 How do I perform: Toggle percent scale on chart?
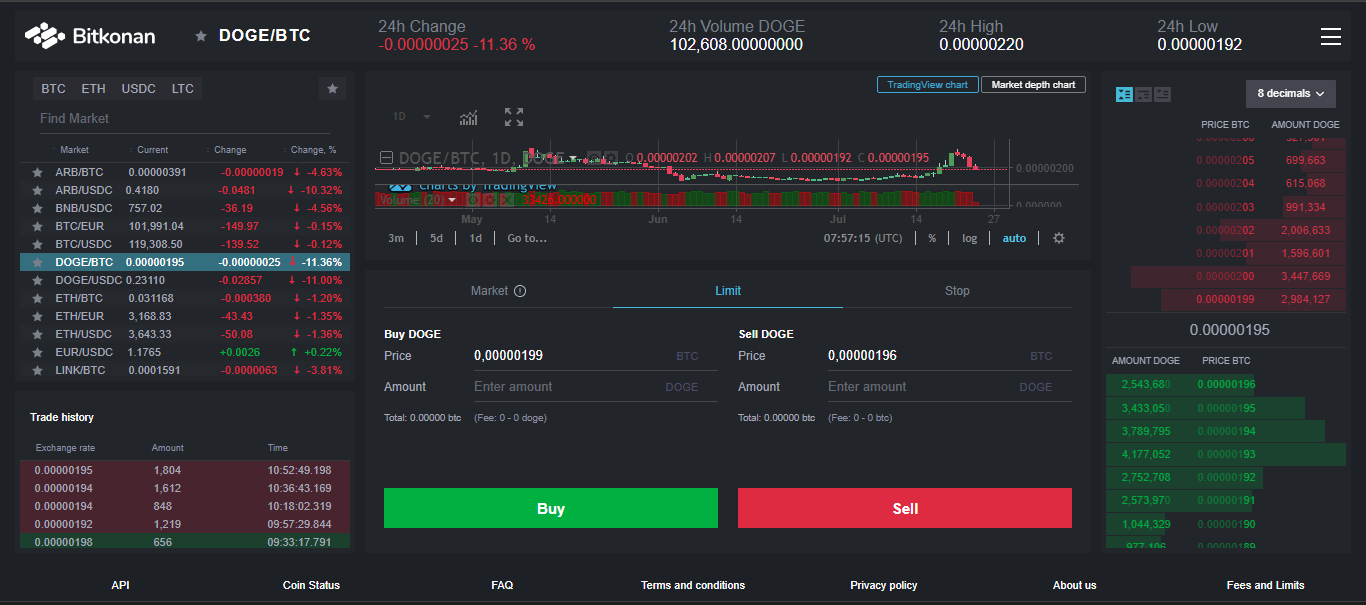point(932,238)
